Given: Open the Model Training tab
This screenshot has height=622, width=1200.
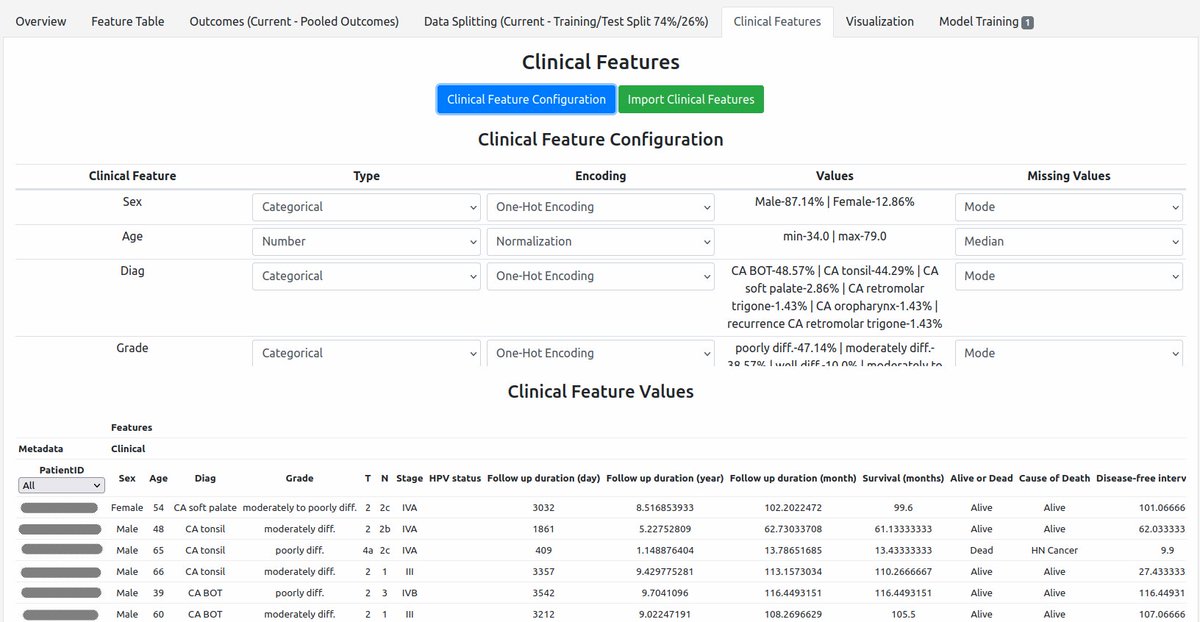Looking at the screenshot, I should (986, 21).
